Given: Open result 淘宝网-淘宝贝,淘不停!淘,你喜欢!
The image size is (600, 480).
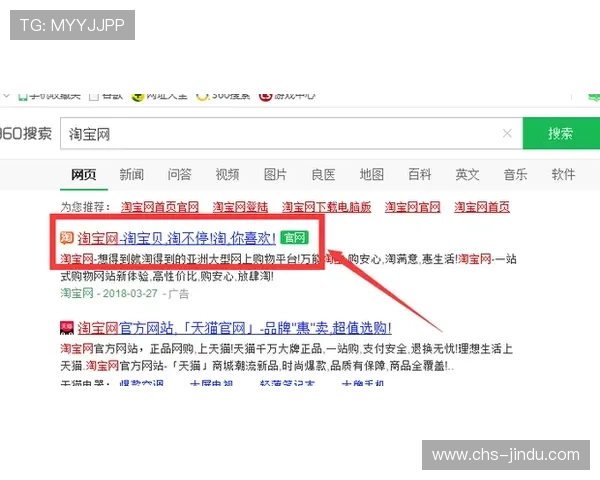Looking at the screenshot, I should point(176,238).
